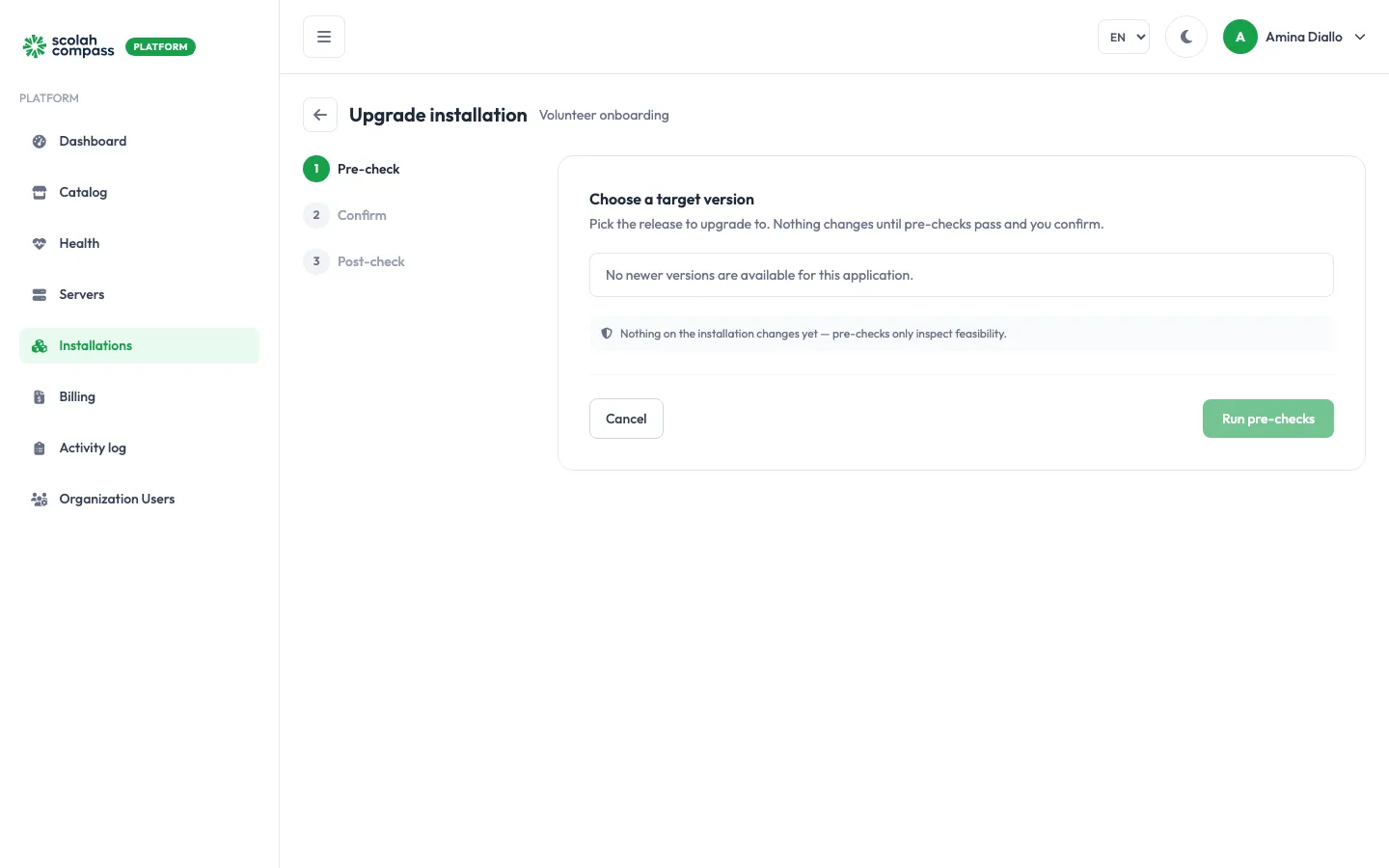Click the PLATFORM badge next to logo
The height and width of the screenshot is (868, 1389).
(160, 46)
